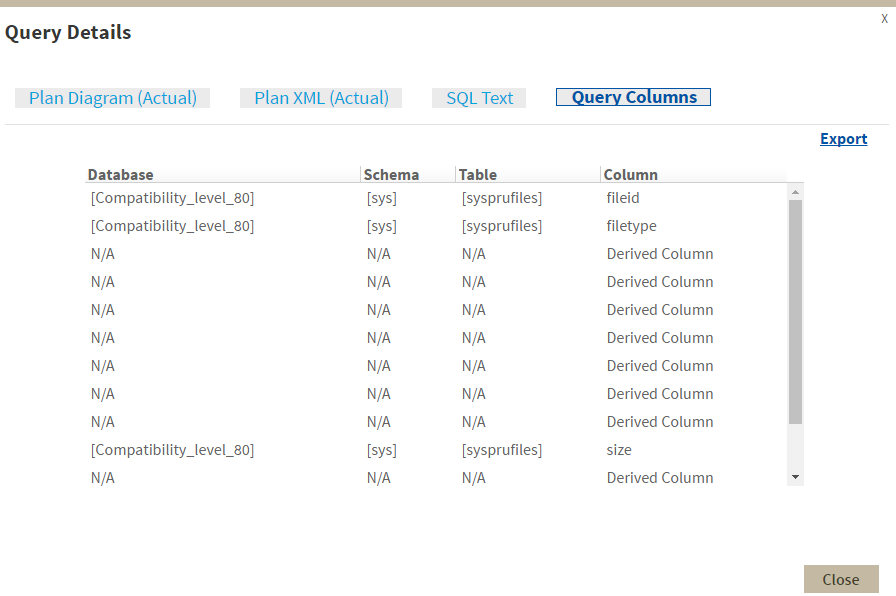The width and height of the screenshot is (896, 596).
Task: Sort by the Database column header
Action: click(x=121, y=174)
